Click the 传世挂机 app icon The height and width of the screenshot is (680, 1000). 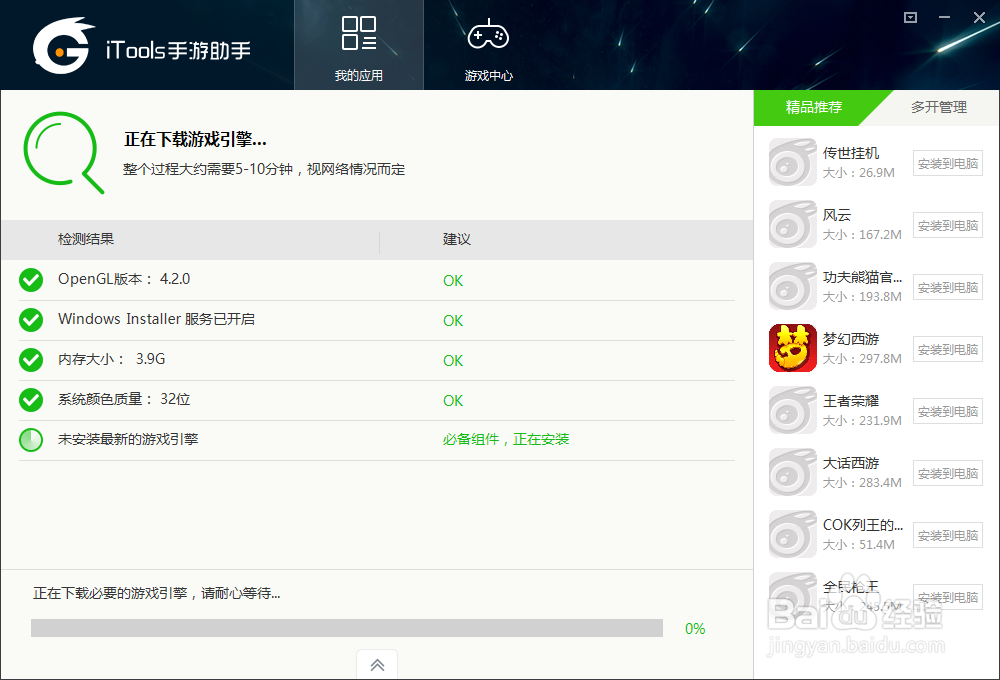point(792,162)
